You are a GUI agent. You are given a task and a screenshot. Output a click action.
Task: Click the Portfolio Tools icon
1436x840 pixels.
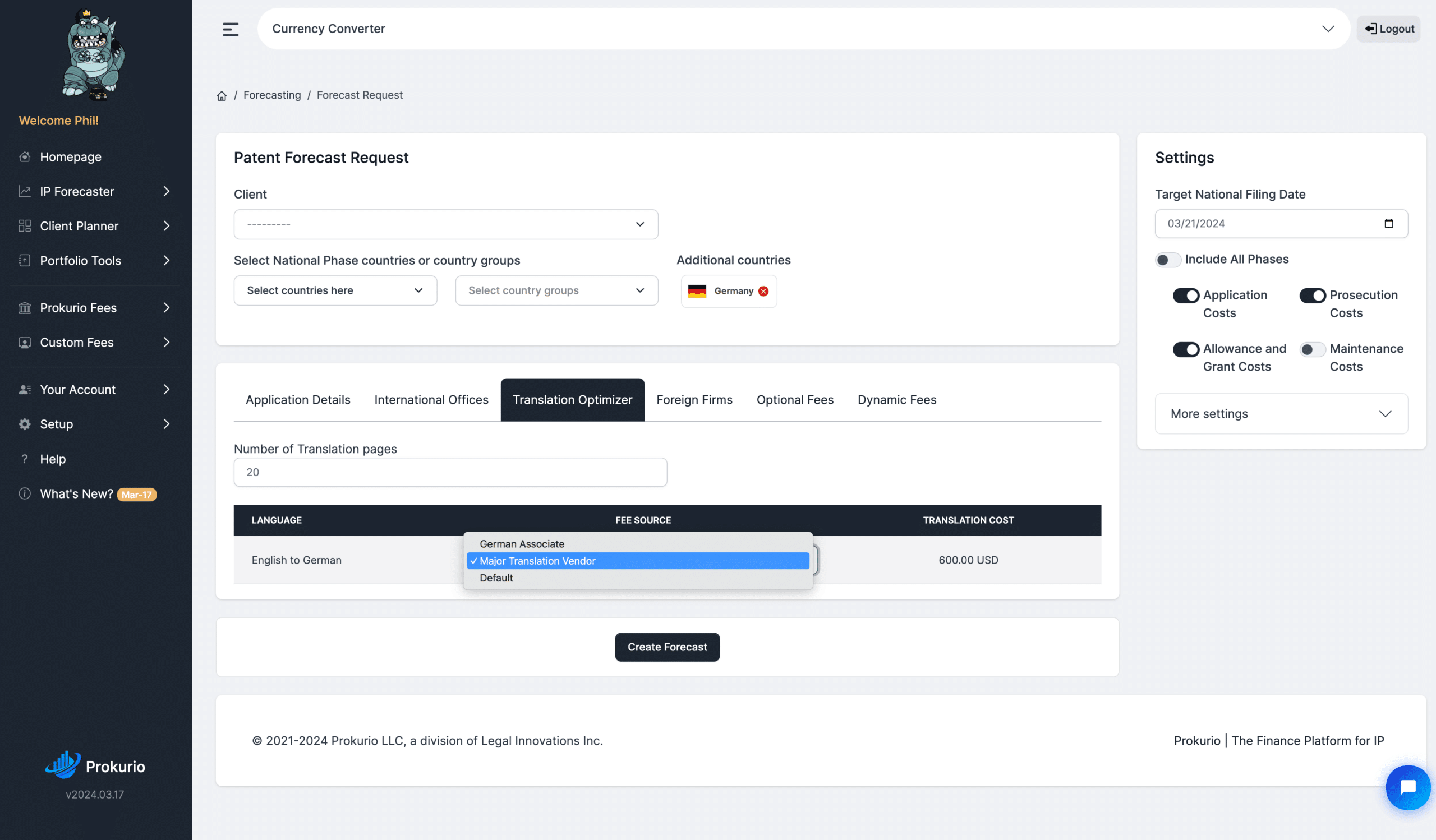pyautogui.click(x=25, y=261)
